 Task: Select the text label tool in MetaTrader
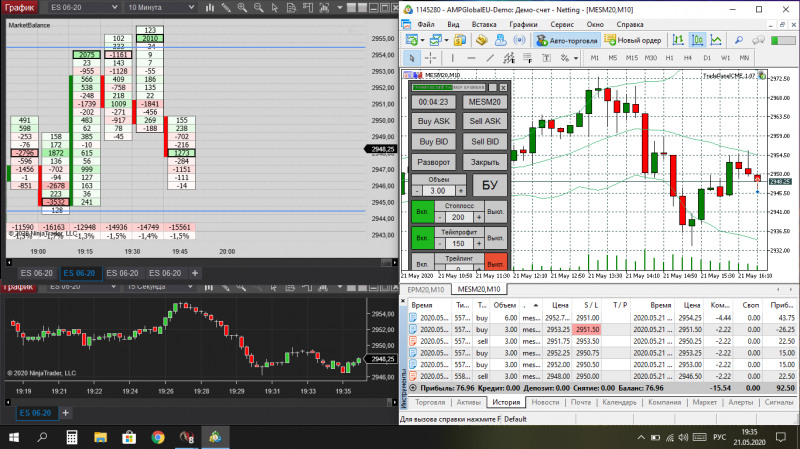click(546, 58)
